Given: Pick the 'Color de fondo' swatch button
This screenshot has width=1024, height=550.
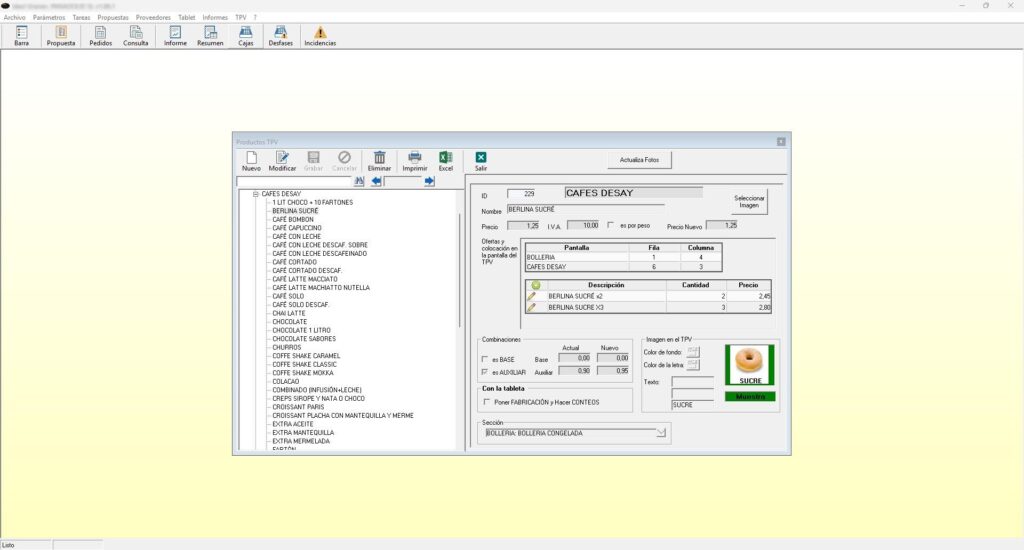Looking at the screenshot, I should tap(692, 351).
